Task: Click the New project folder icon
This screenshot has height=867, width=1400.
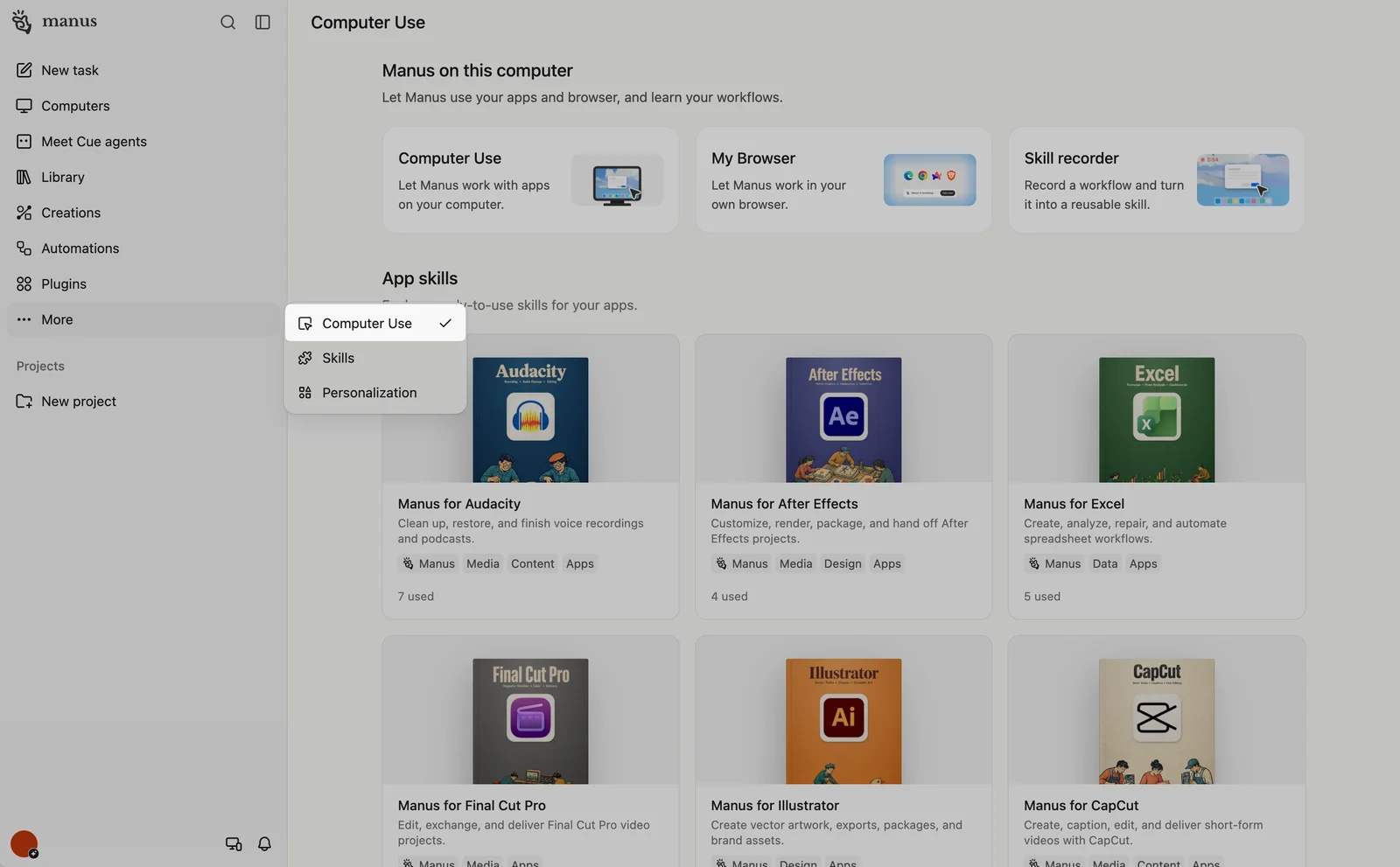Action: click(24, 402)
